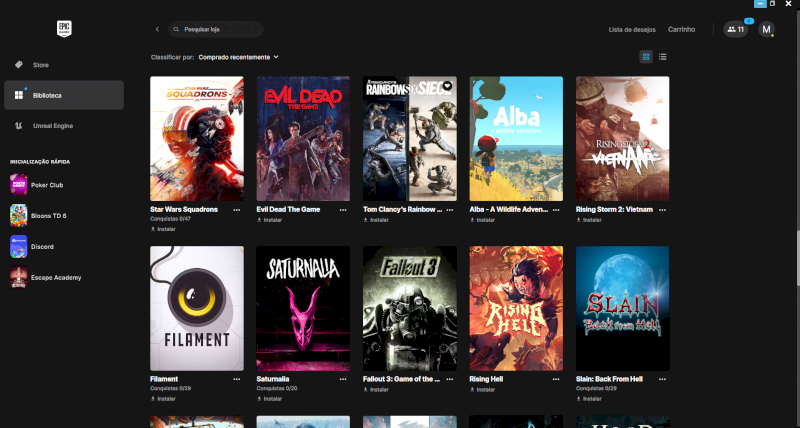The image size is (800, 428).
Task: Open the M profile avatar menu
Action: coord(766,30)
